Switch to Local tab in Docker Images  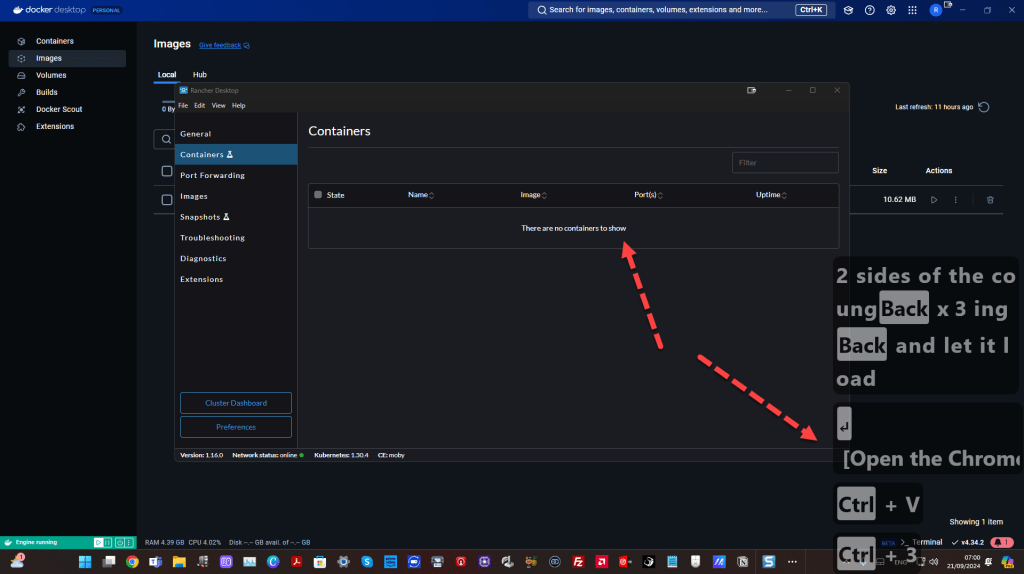tap(167, 74)
